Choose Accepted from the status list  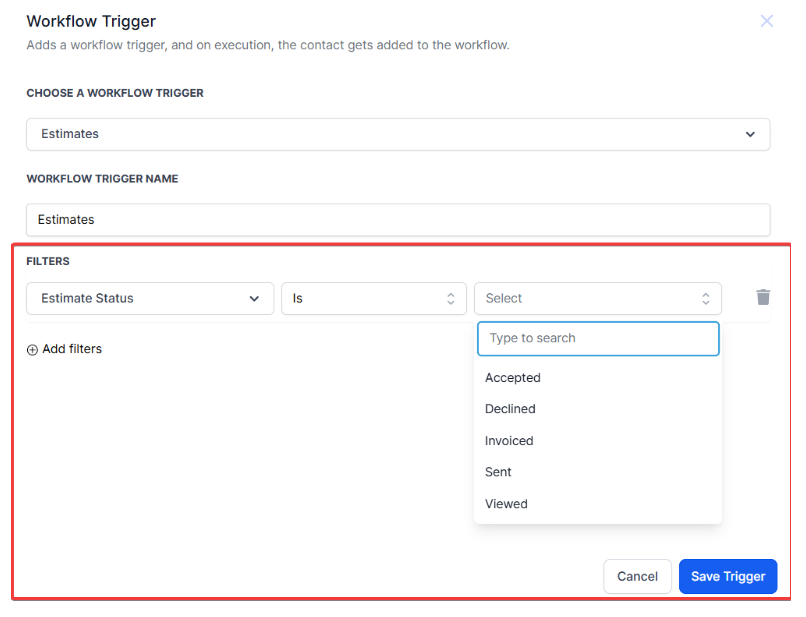[513, 378]
